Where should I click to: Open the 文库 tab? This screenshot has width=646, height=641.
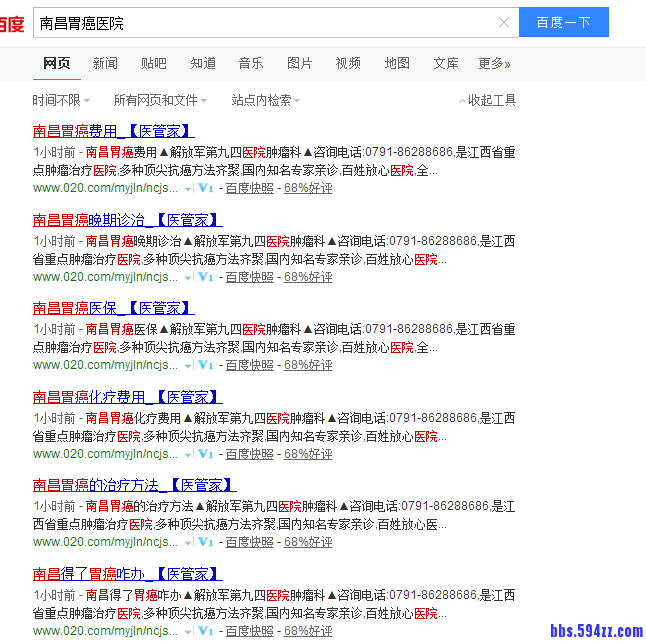point(446,63)
